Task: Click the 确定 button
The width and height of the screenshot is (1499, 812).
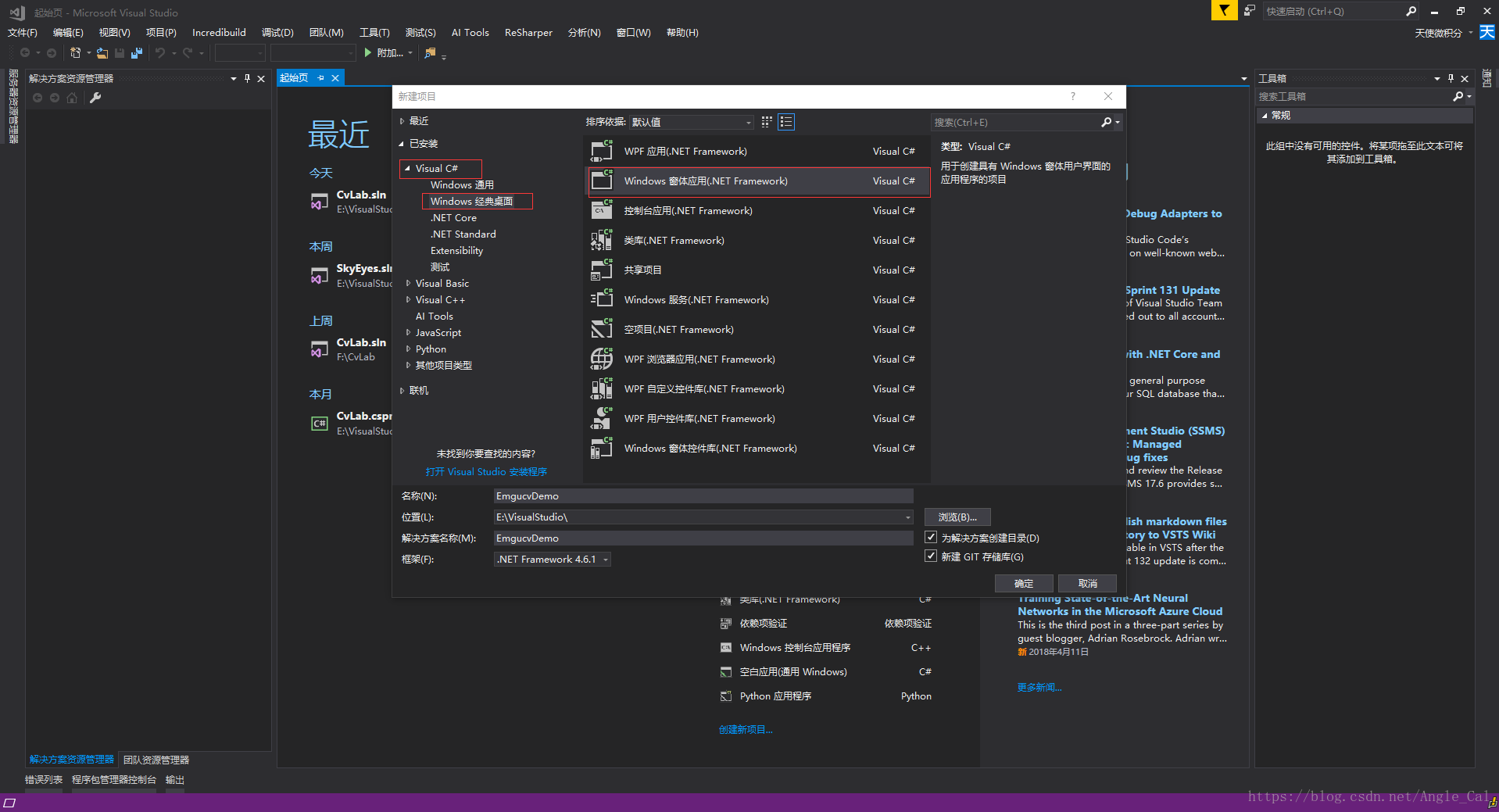Action: pyautogui.click(x=1024, y=583)
